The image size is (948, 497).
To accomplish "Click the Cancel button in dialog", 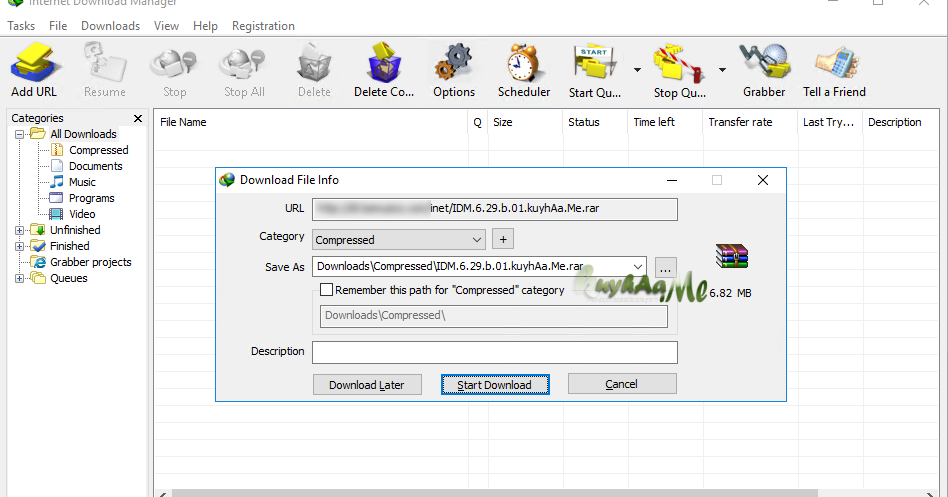I will tap(622, 384).
